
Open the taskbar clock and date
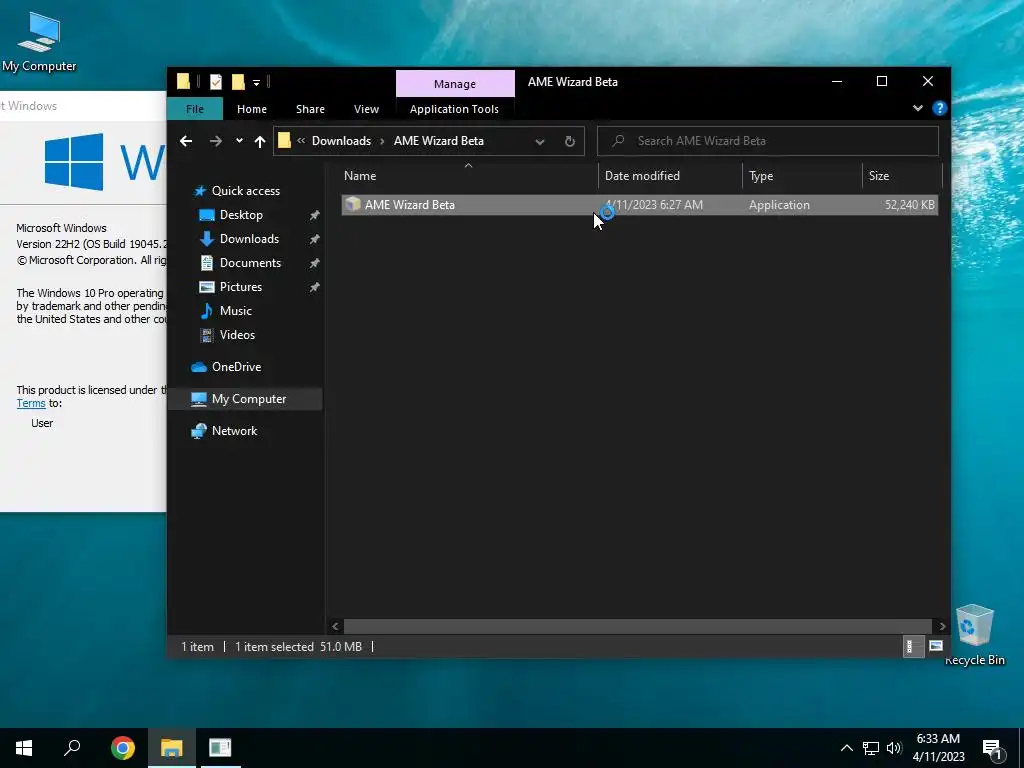click(x=938, y=748)
